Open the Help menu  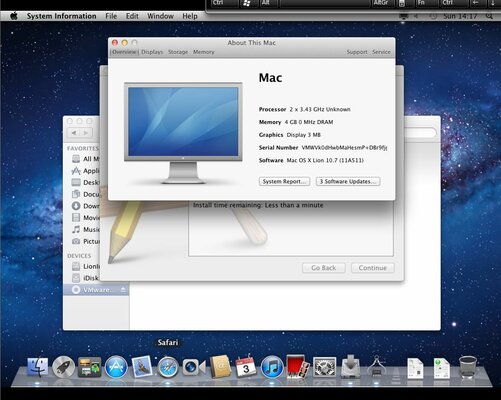tap(190, 16)
